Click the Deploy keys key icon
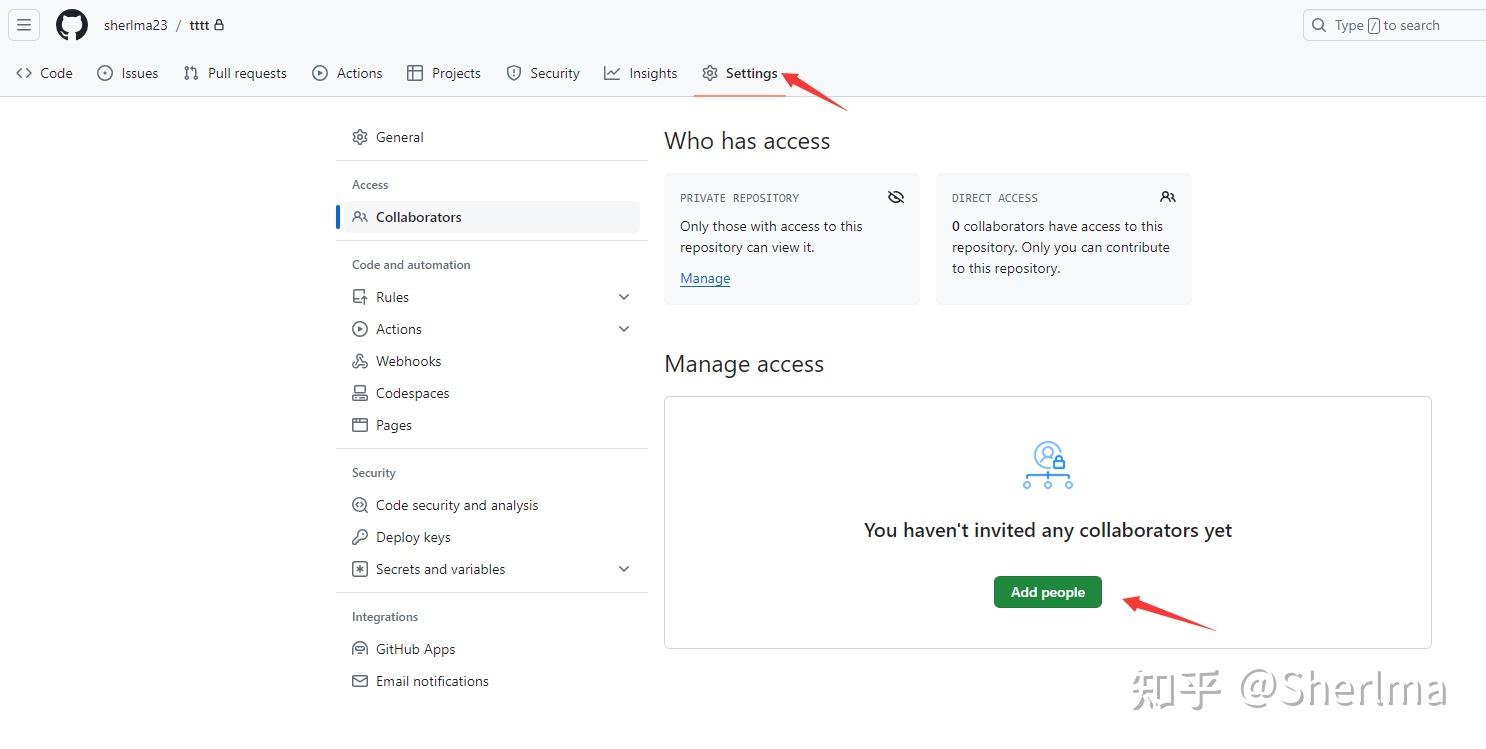Image resolution: width=1486 pixels, height=749 pixels. [x=360, y=537]
